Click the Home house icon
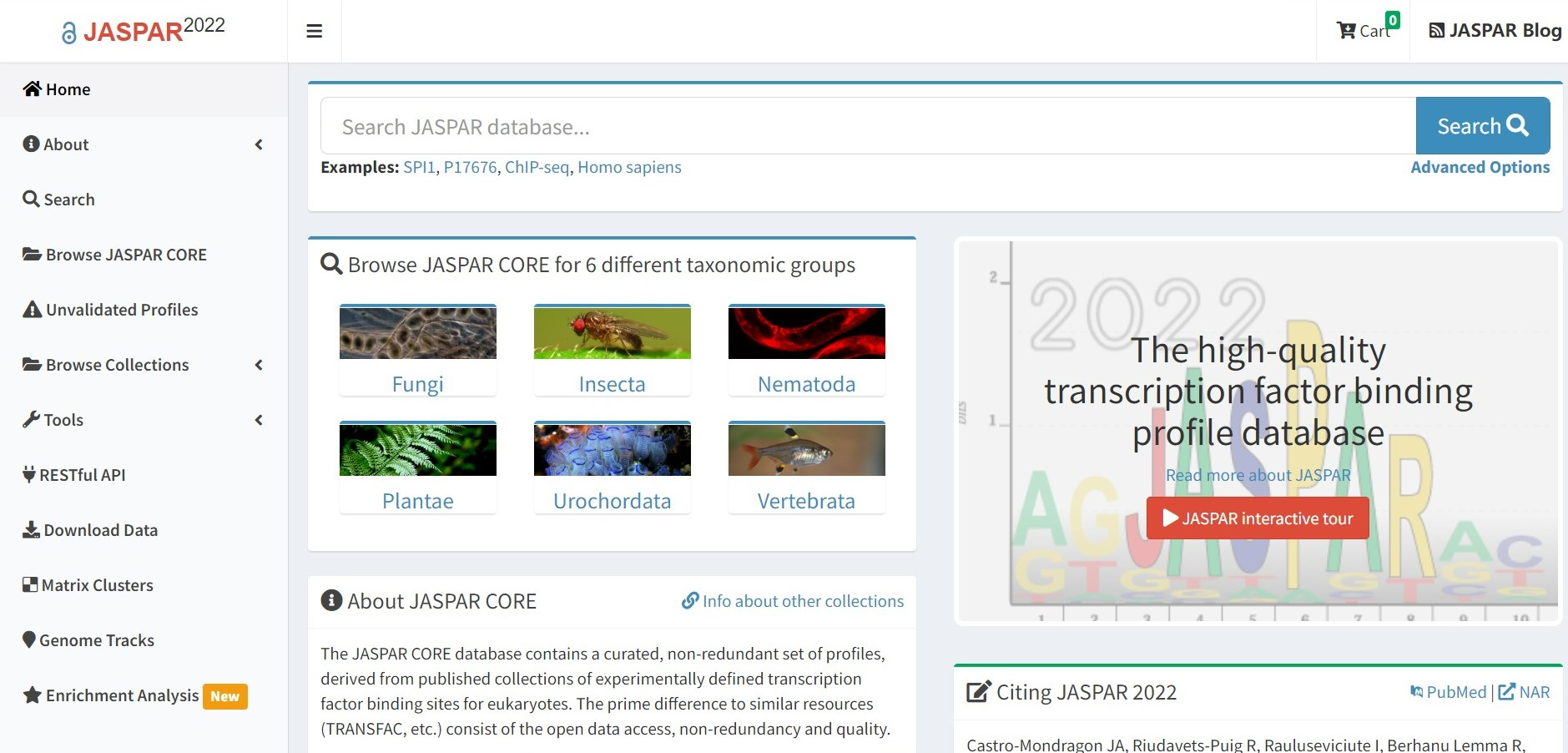The height and width of the screenshot is (753, 1568). pos(33,88)
